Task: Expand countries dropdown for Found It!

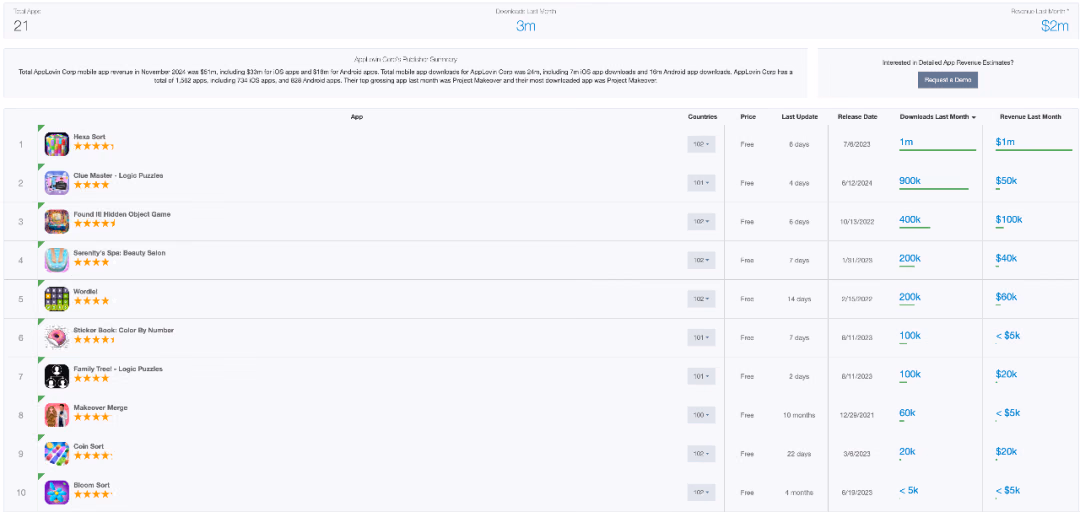Action: (701, 222)
